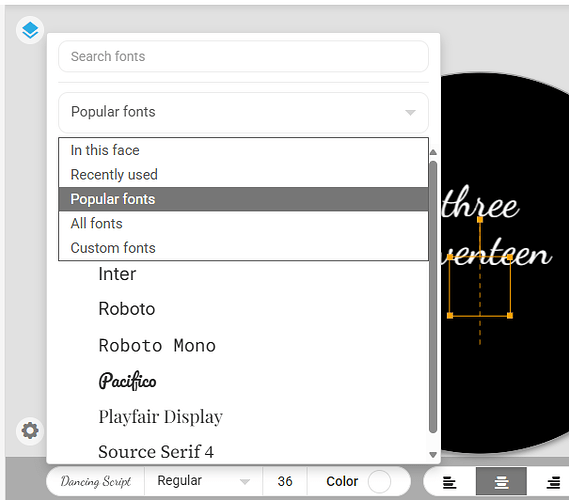Align text left
This screenshot has height=500, width=569.
tap(449, 482)
